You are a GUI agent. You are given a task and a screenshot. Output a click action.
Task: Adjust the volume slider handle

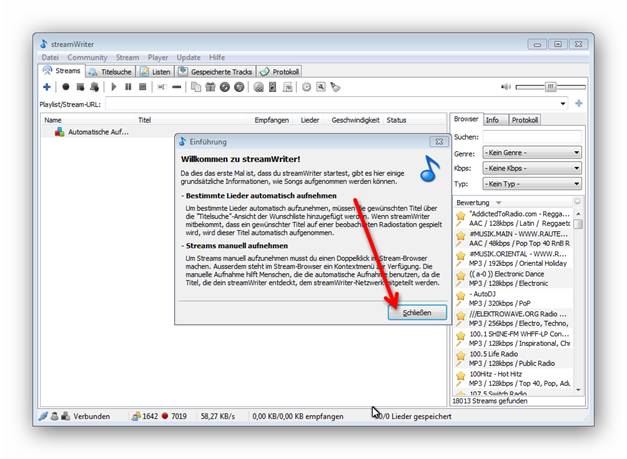[551, 87]
